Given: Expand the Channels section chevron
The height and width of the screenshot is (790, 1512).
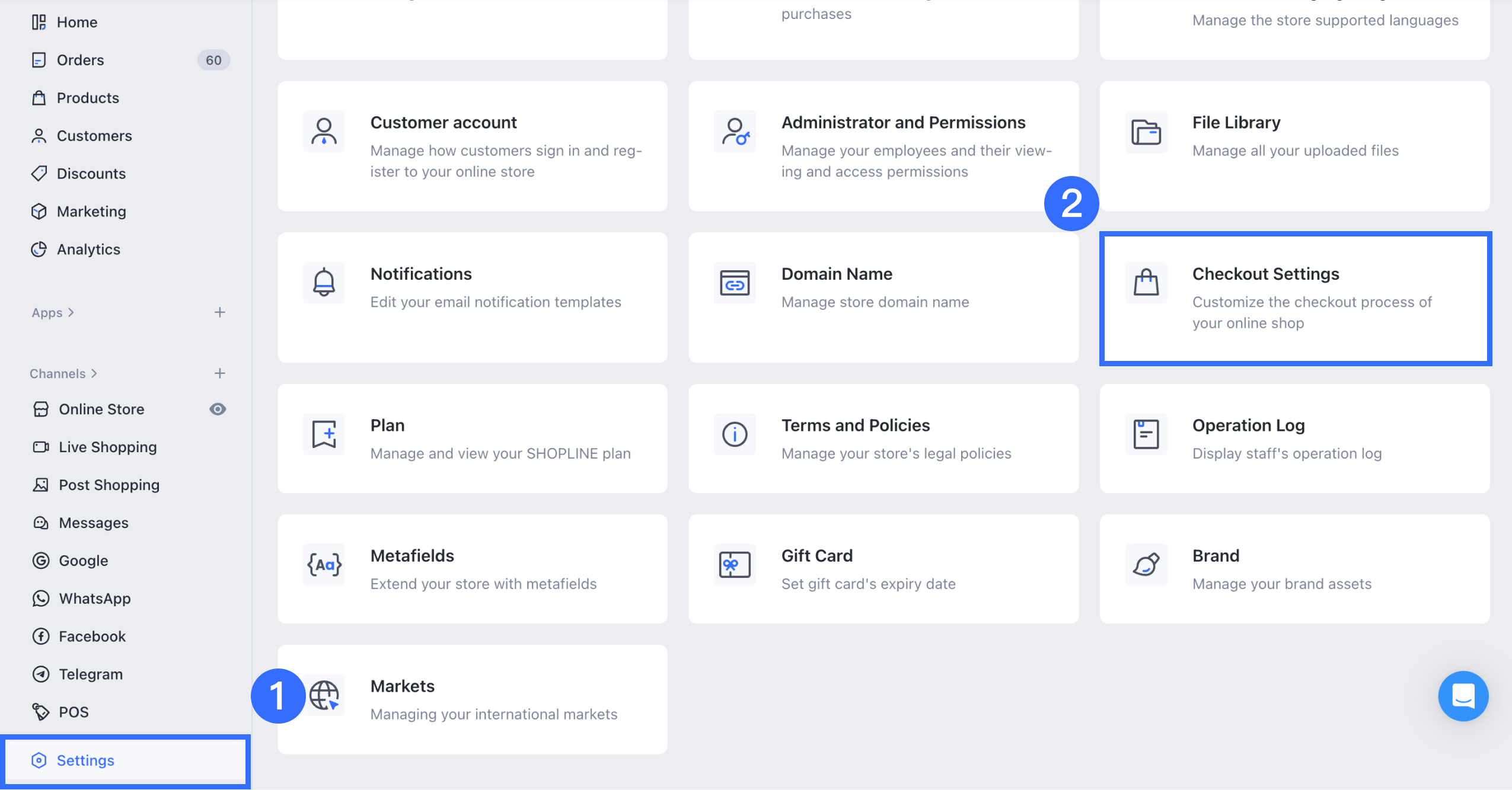Looking at the screenshot, I should pyautogui.click(x=94, y=373).
